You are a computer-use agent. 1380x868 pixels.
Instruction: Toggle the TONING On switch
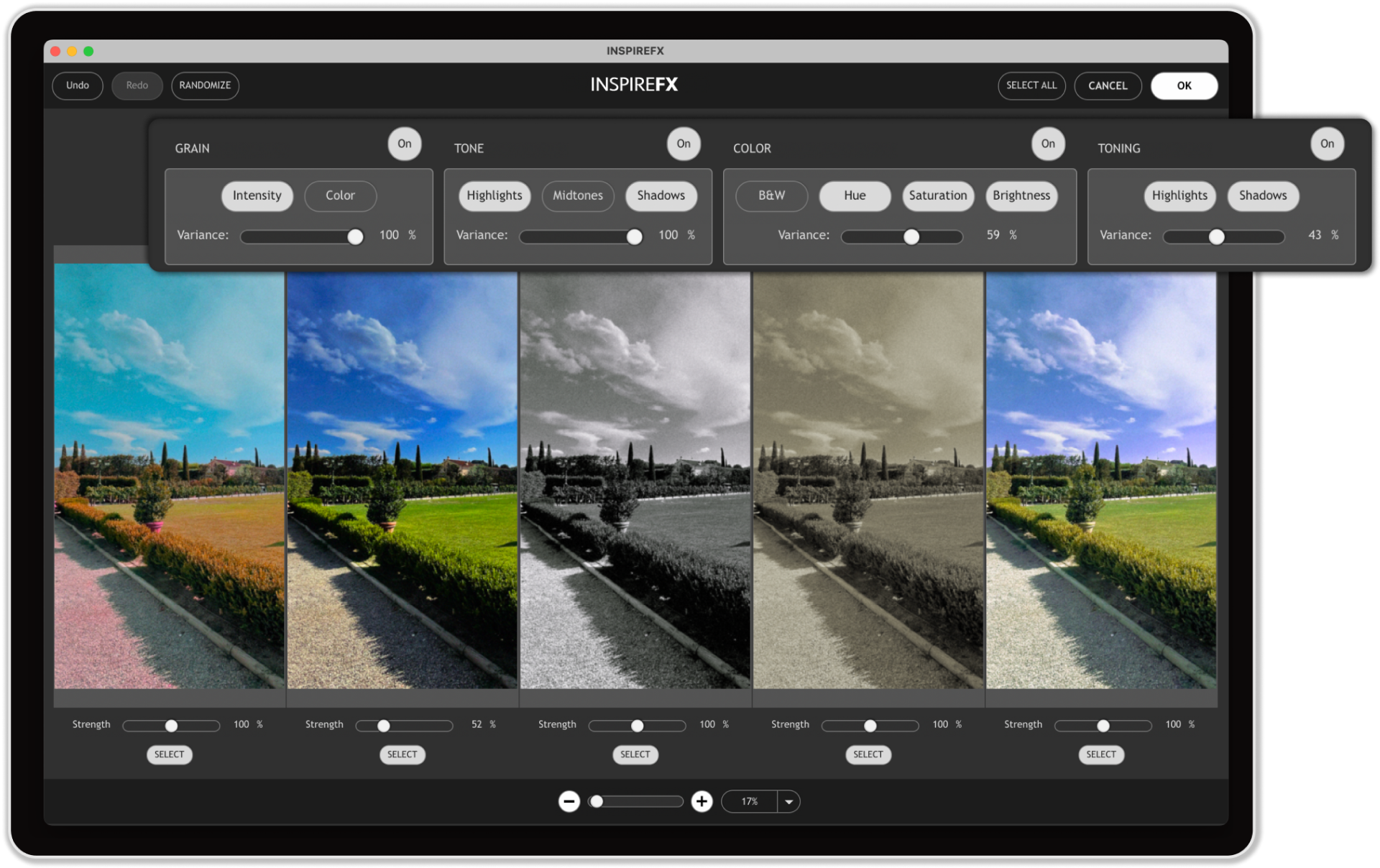(x=1327, y=144)
